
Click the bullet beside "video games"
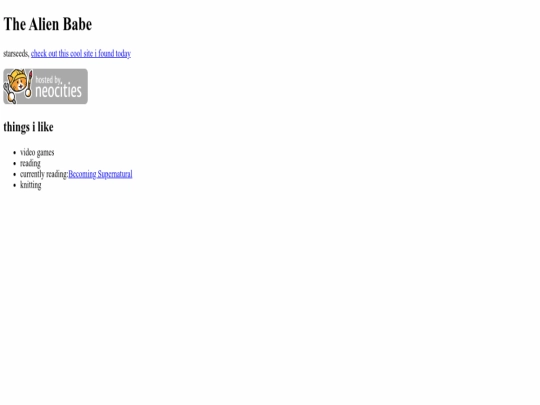(x=14, y=153)
